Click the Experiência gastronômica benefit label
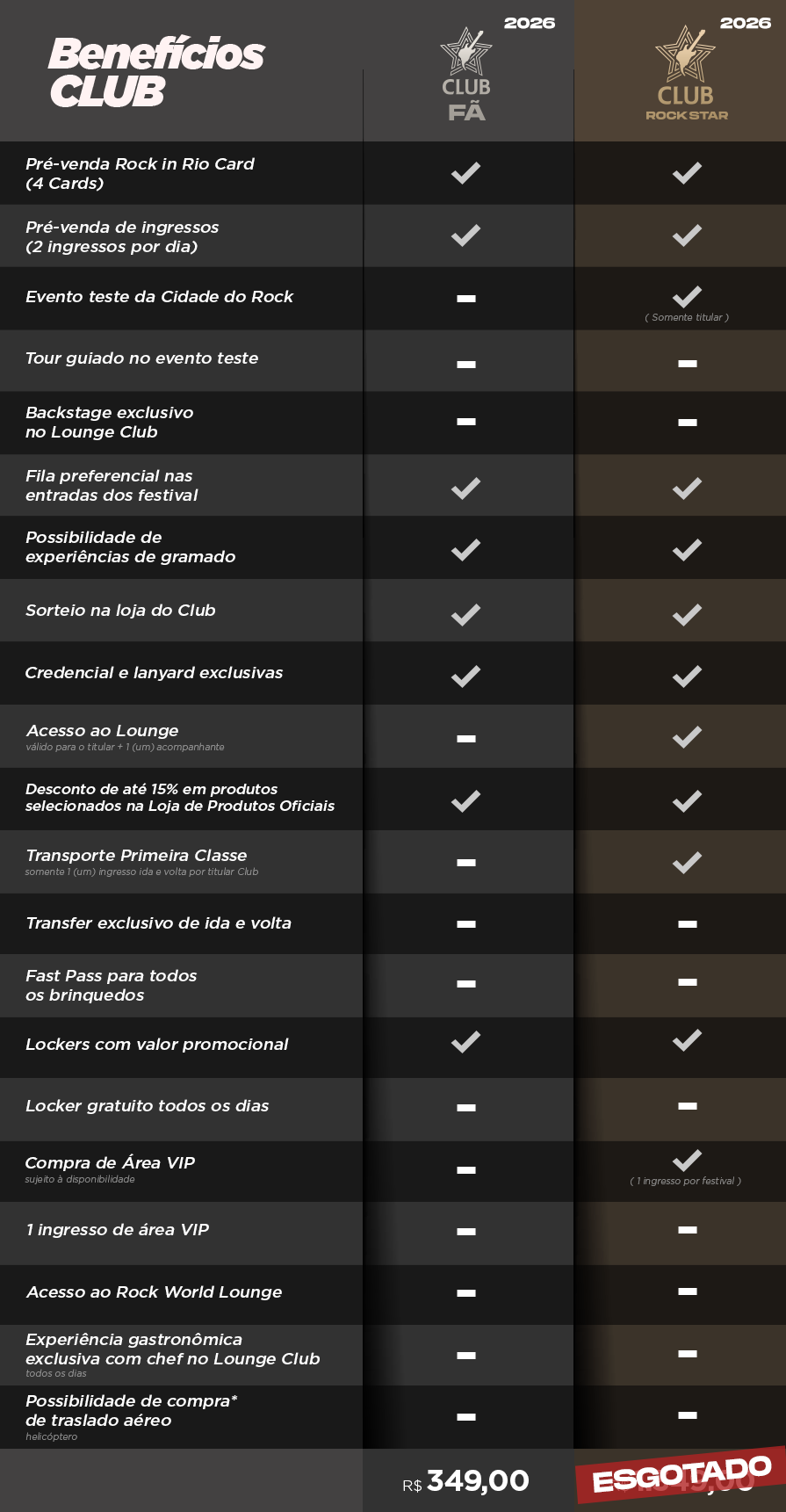Image resolution: width=786 pixels, height=1512 pixels. (x=172, y=1349)
